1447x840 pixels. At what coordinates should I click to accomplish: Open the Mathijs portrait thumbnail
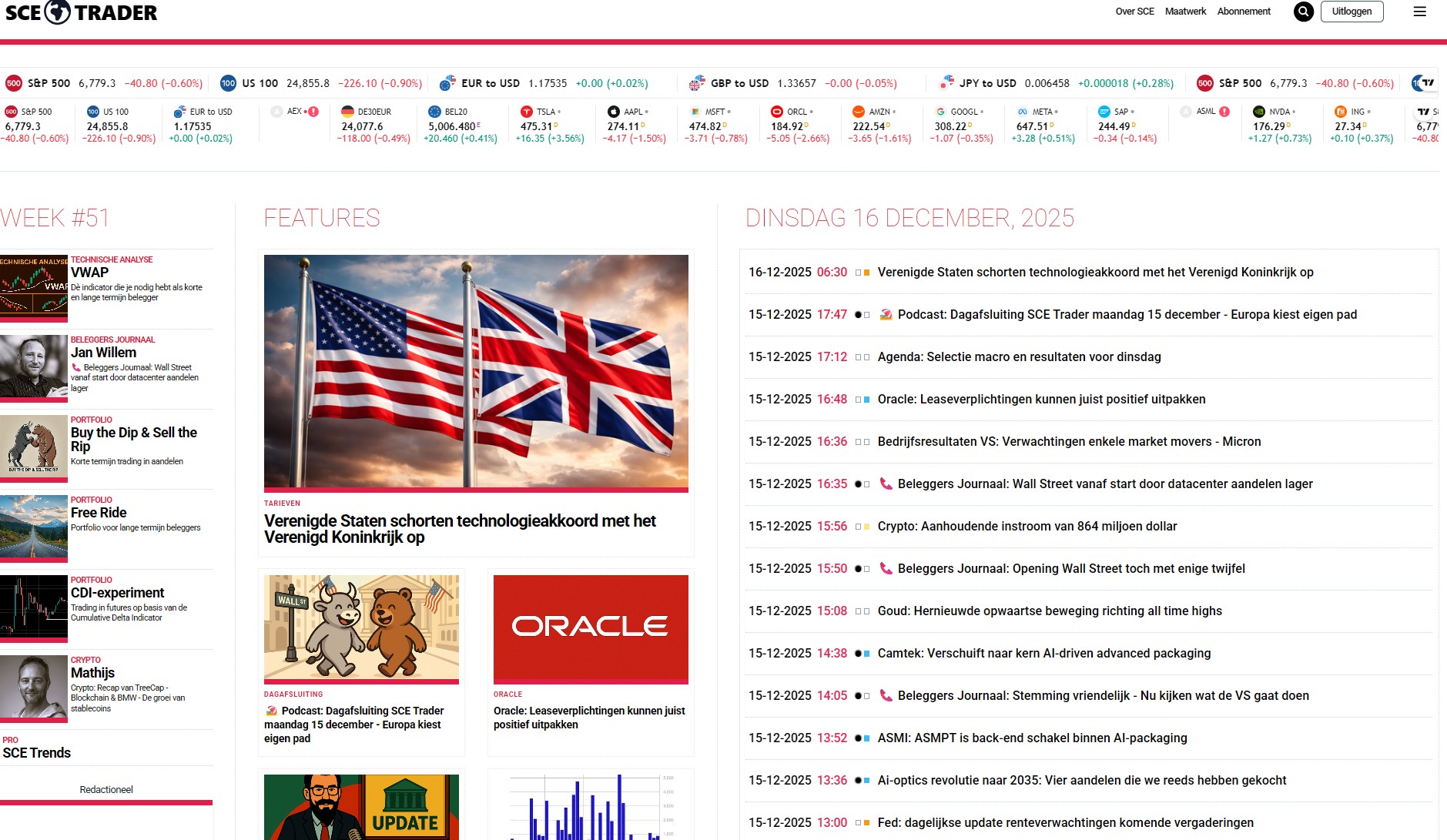tap(34, 688)
